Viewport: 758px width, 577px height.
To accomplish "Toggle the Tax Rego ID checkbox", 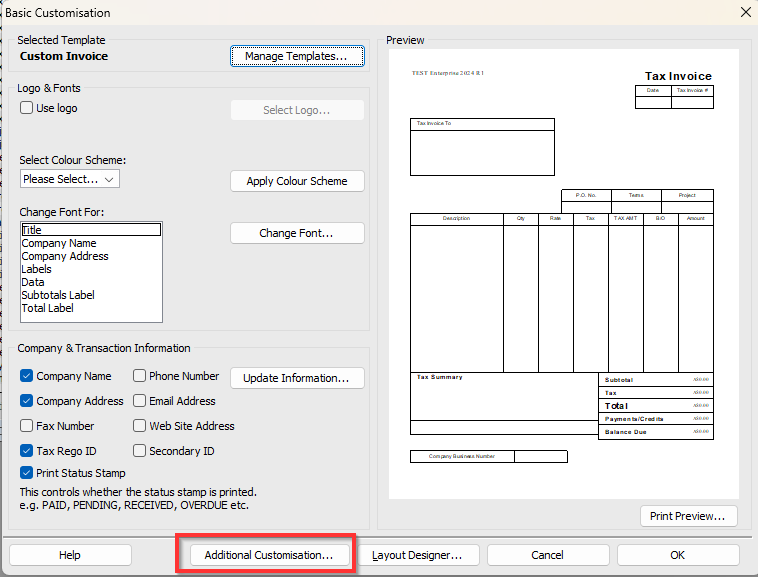I will [x=26, y=451].
